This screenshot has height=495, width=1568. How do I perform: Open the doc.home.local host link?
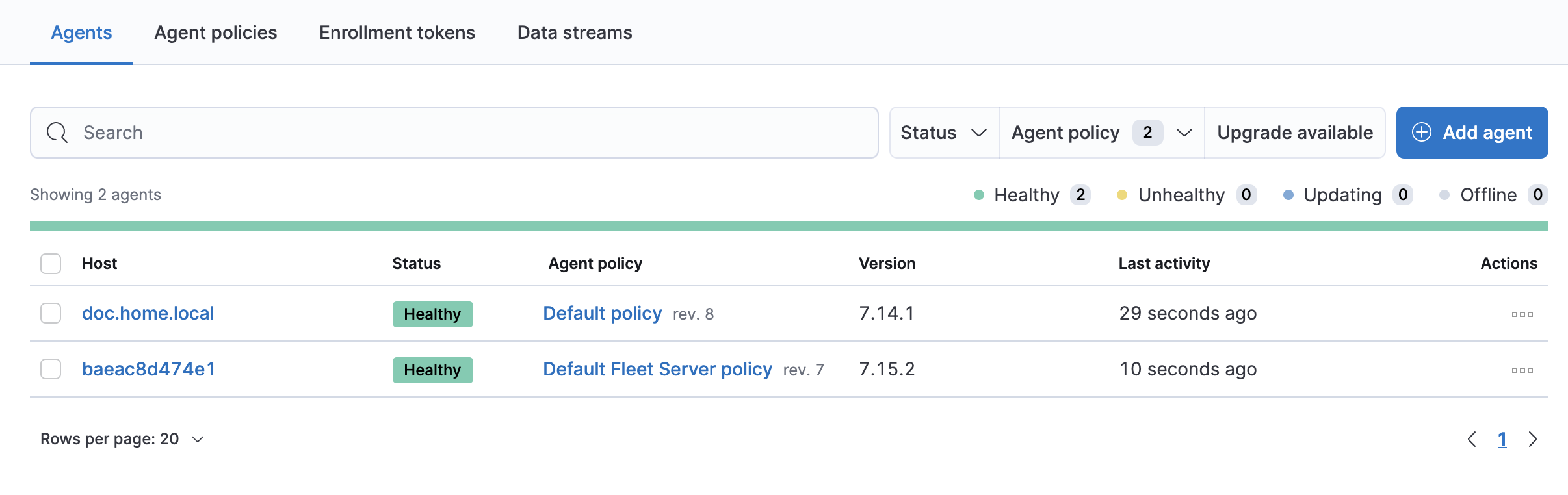point(148,313)
